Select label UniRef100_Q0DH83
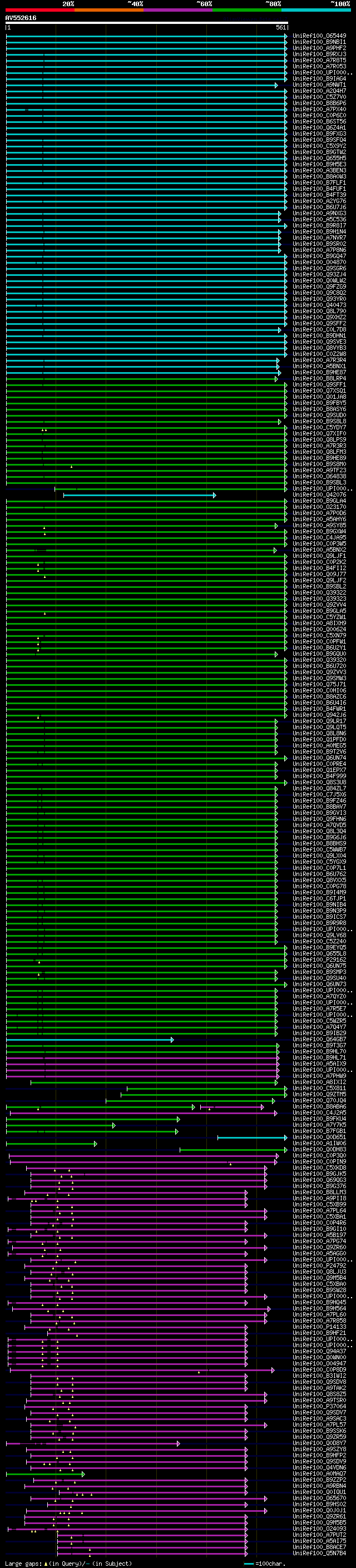The height and width of the screenshot is (1568, 356). click(x=319, y=1150)
